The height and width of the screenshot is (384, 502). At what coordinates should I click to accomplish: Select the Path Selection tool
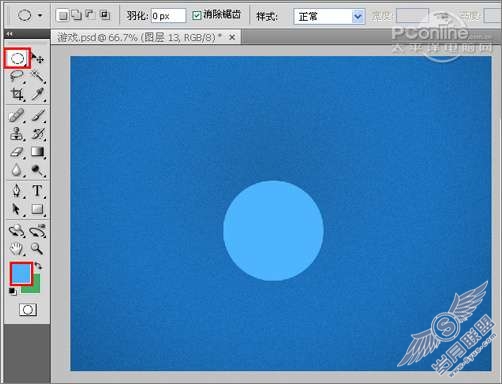pyautogui.click(x=17, y=210)
